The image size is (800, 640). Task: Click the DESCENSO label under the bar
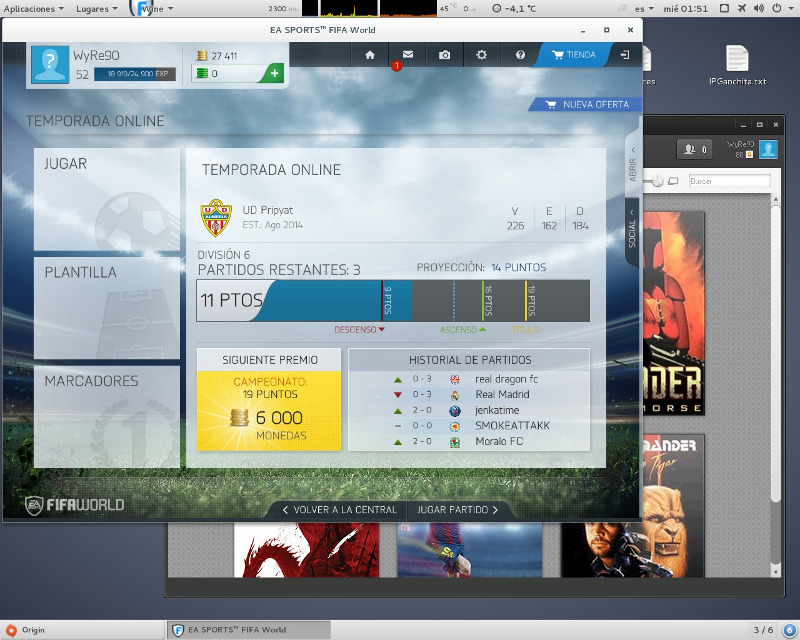coord(359,330)
